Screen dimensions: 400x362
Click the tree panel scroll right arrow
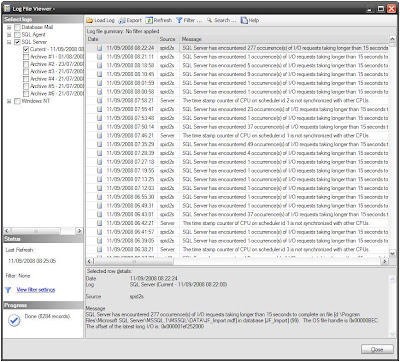point(79,231)
